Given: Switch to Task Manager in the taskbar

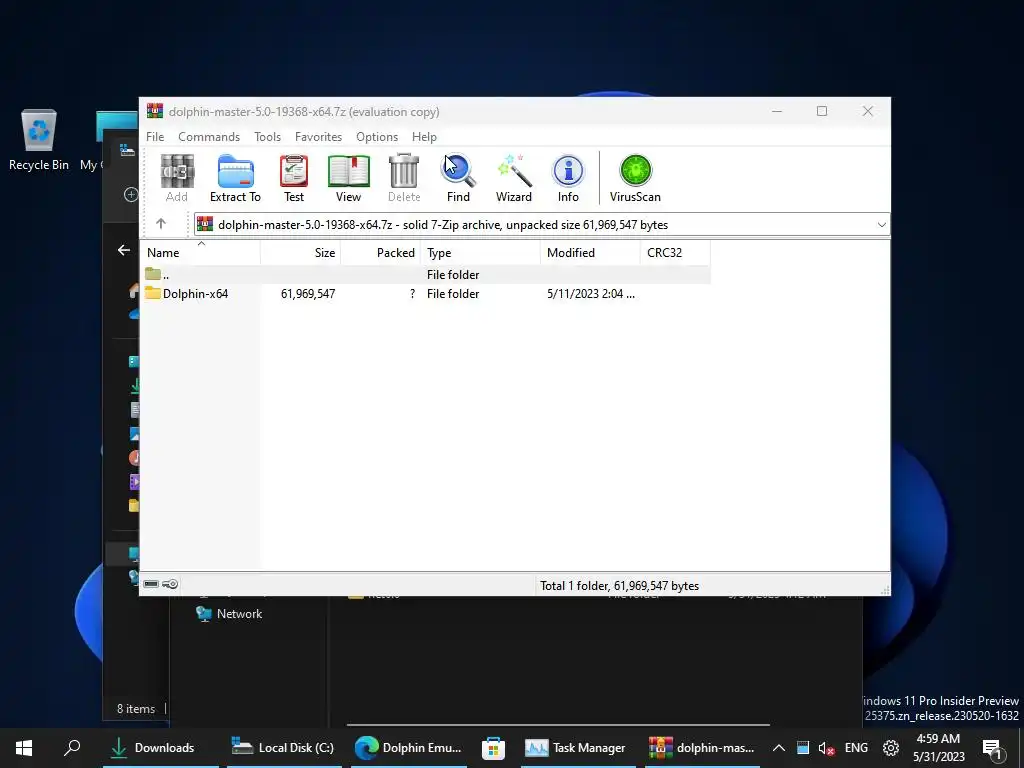Looking at the screenshot, I should 577,747.
